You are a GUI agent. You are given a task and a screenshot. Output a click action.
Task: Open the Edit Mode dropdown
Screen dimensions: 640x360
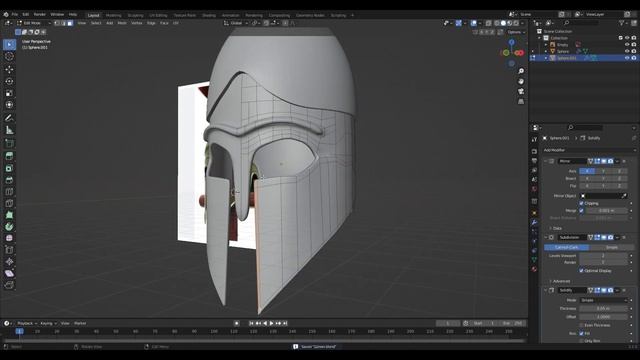33,23
